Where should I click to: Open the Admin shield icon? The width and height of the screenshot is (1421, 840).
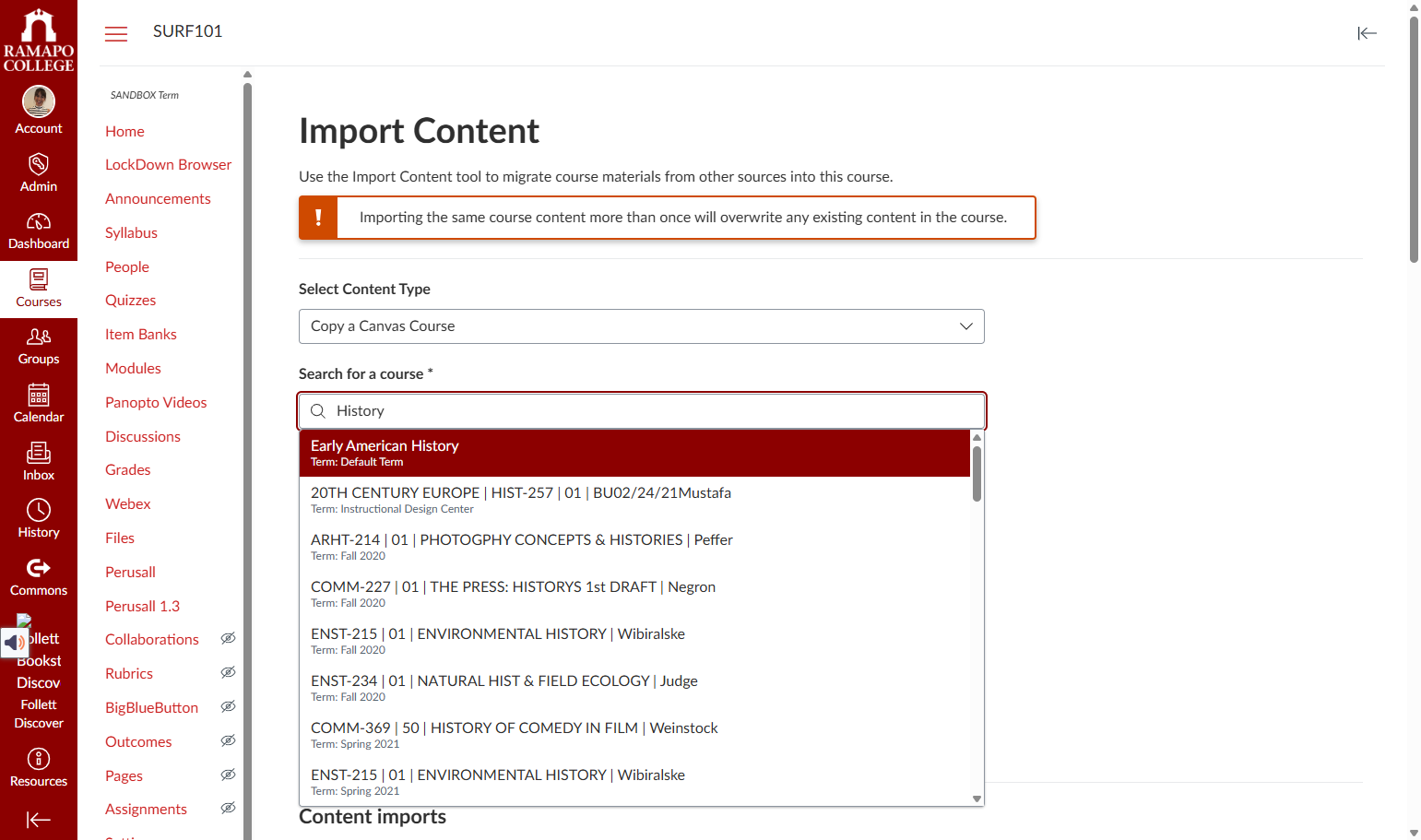click(39, 164)
